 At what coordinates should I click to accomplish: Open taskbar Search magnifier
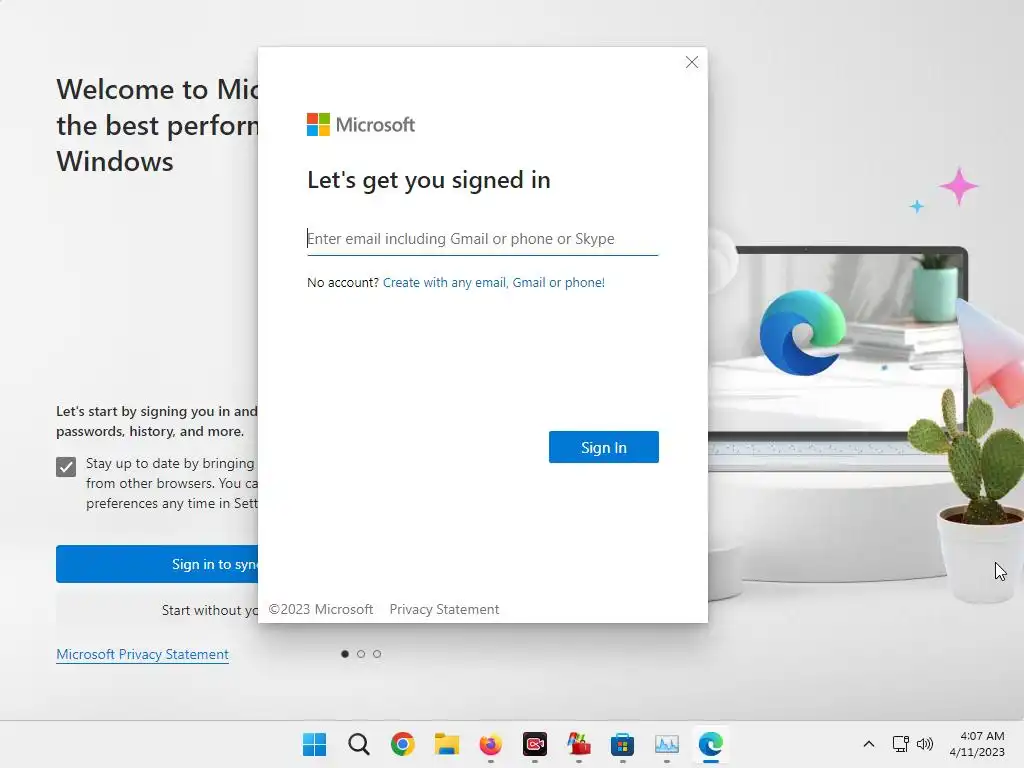[359, 744]
